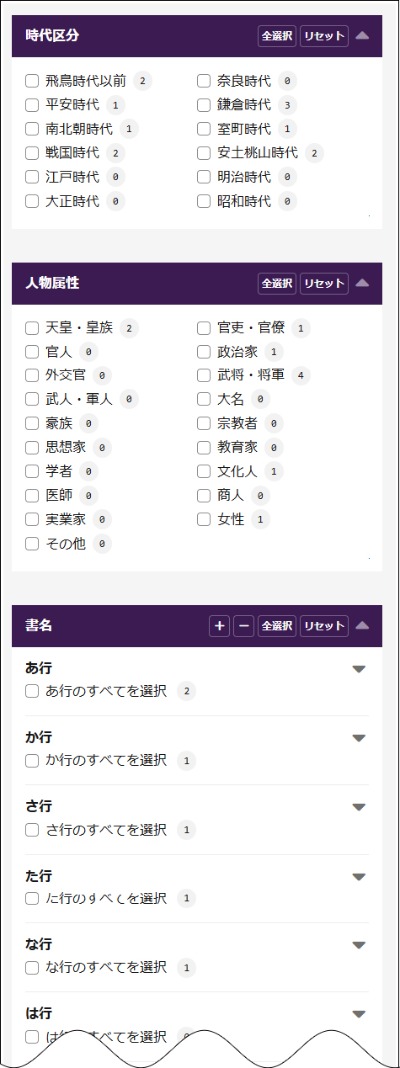Check the 武将・将軍 checkbox
This screenshot has width=400, height=1068.
pyautogui.click(x=204, y=375)
